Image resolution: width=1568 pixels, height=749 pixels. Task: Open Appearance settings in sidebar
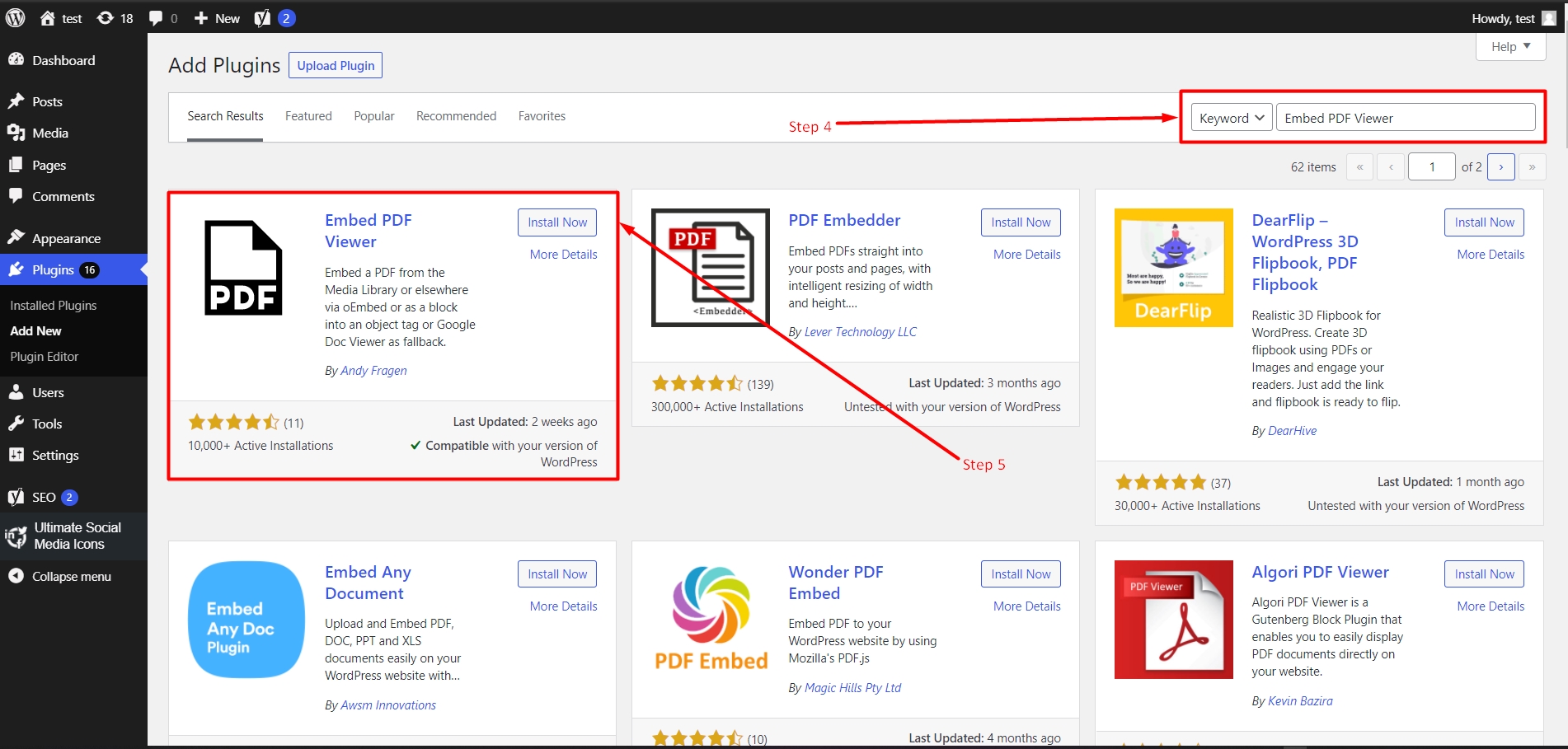[x=66, y=238]
